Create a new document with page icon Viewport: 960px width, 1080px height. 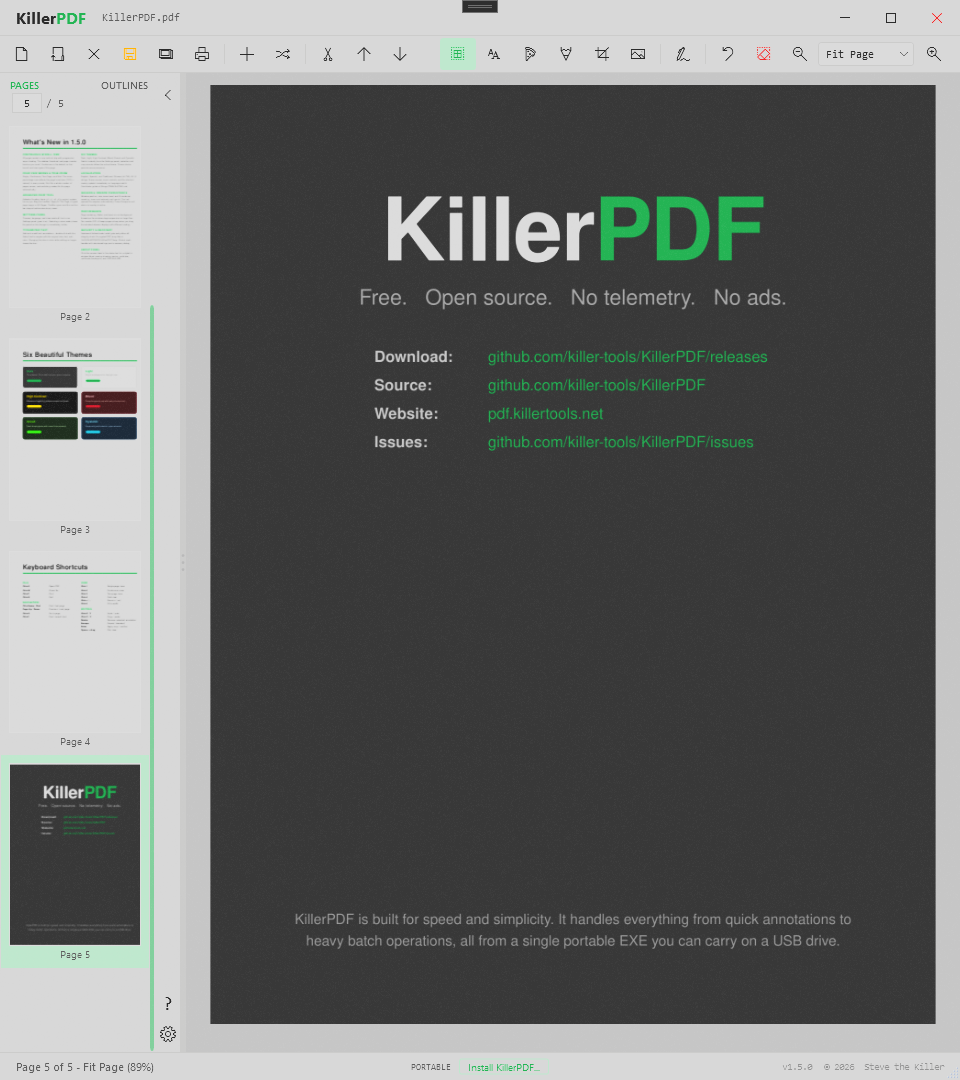click(x=21, y=54)
